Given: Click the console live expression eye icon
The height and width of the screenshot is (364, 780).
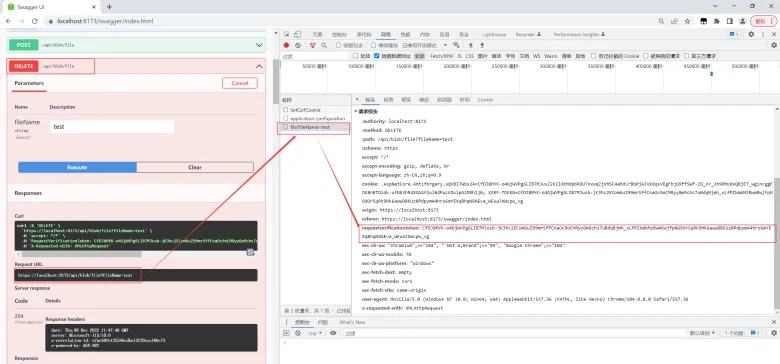Looking at the screenshot, I should click(x=333, y=333).
